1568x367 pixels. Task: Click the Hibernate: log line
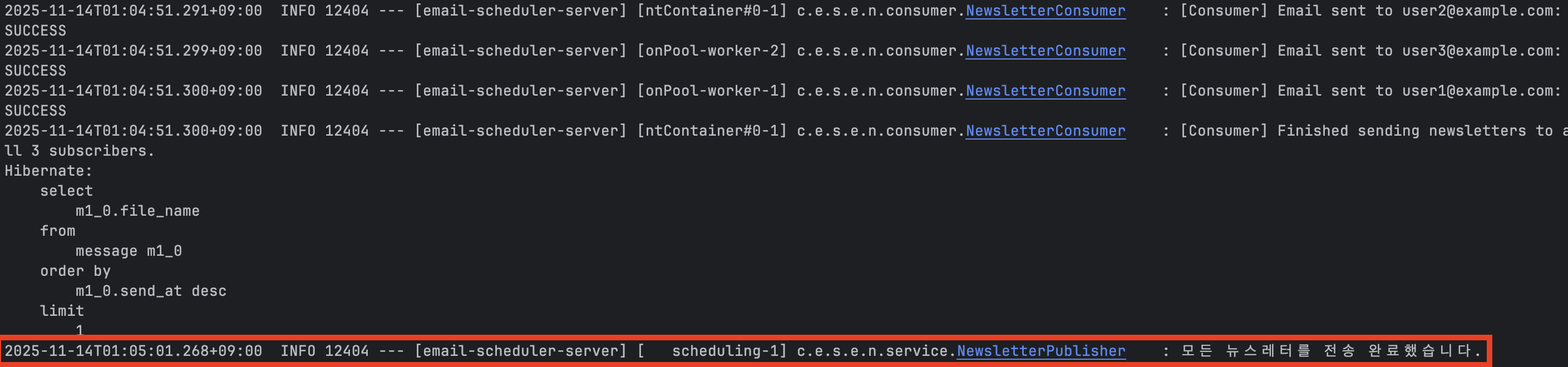point(48,171)
